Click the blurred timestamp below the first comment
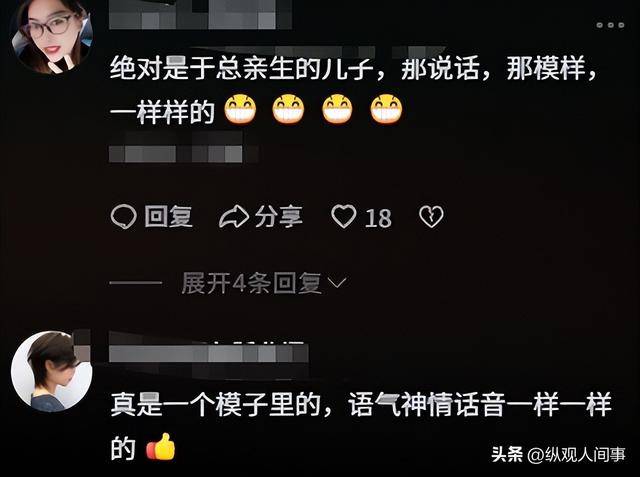 point(183,154)
